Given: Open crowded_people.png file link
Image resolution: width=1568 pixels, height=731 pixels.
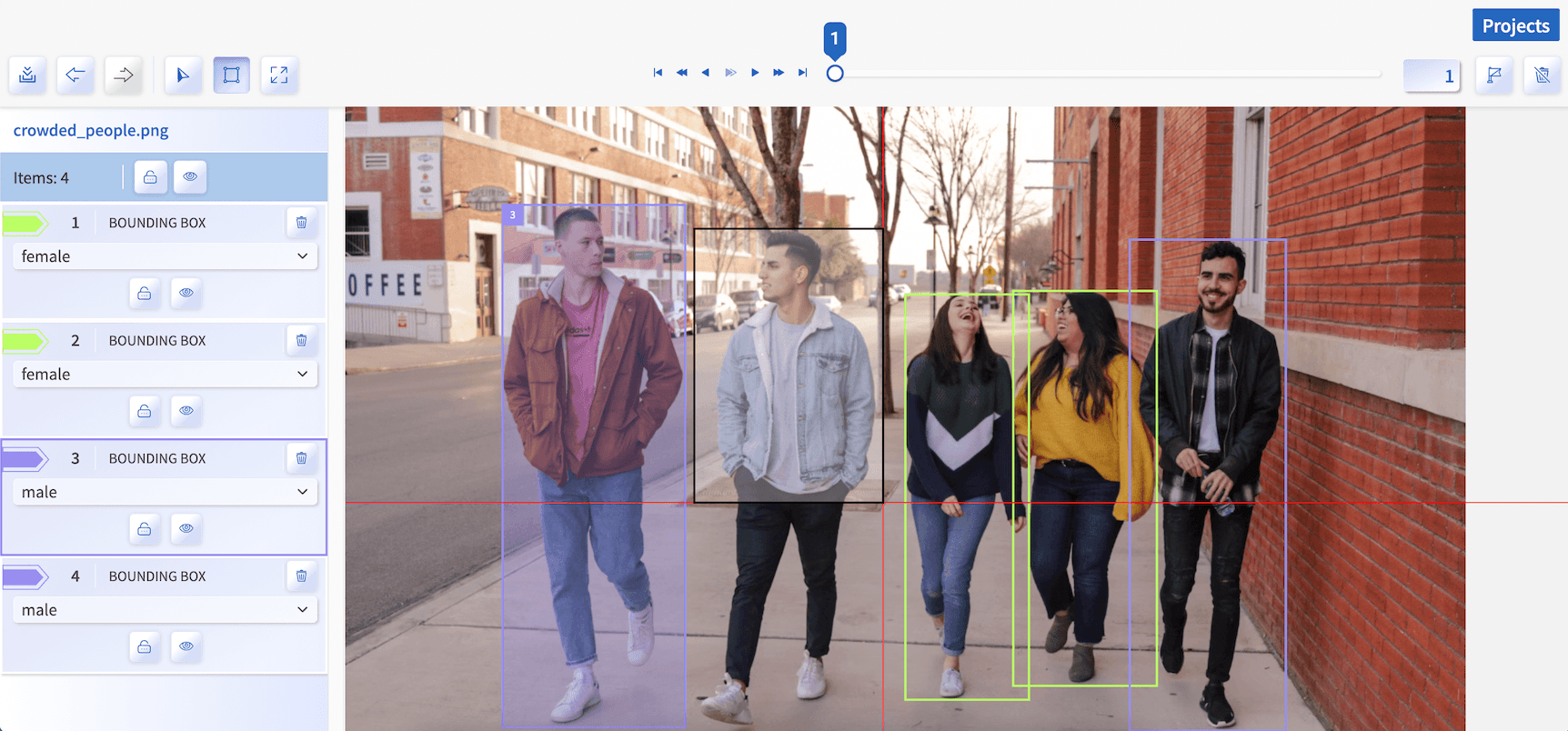Looking at the screenshot, I should click(91, 130).
